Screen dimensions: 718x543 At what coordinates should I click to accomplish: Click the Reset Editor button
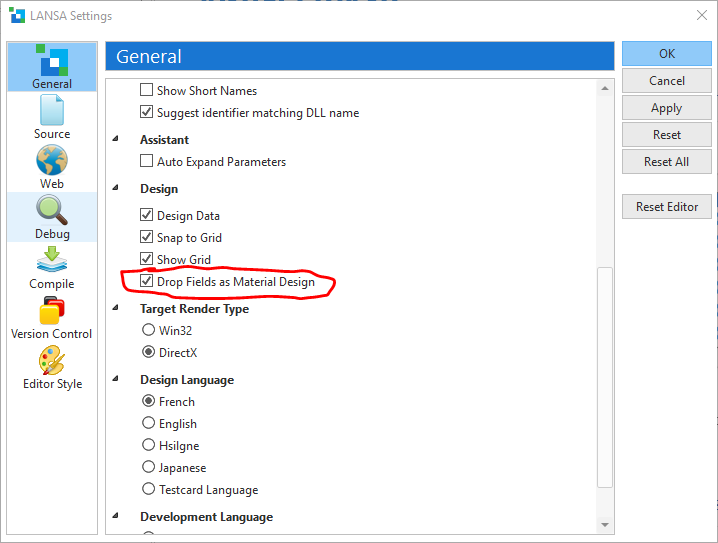point(666,207)
